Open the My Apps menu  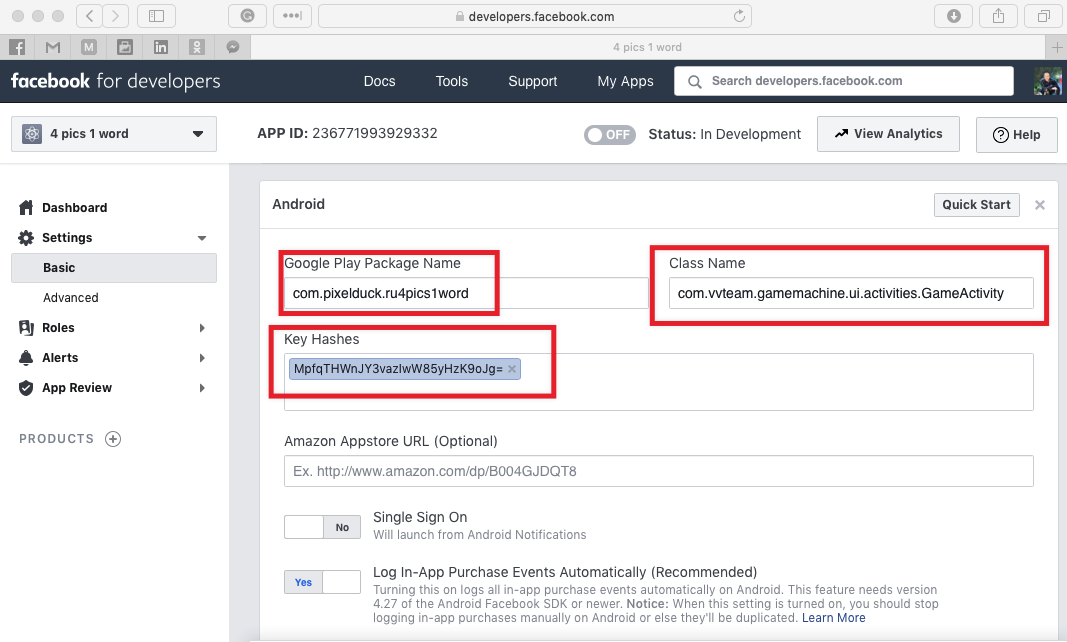coord(625,81)
